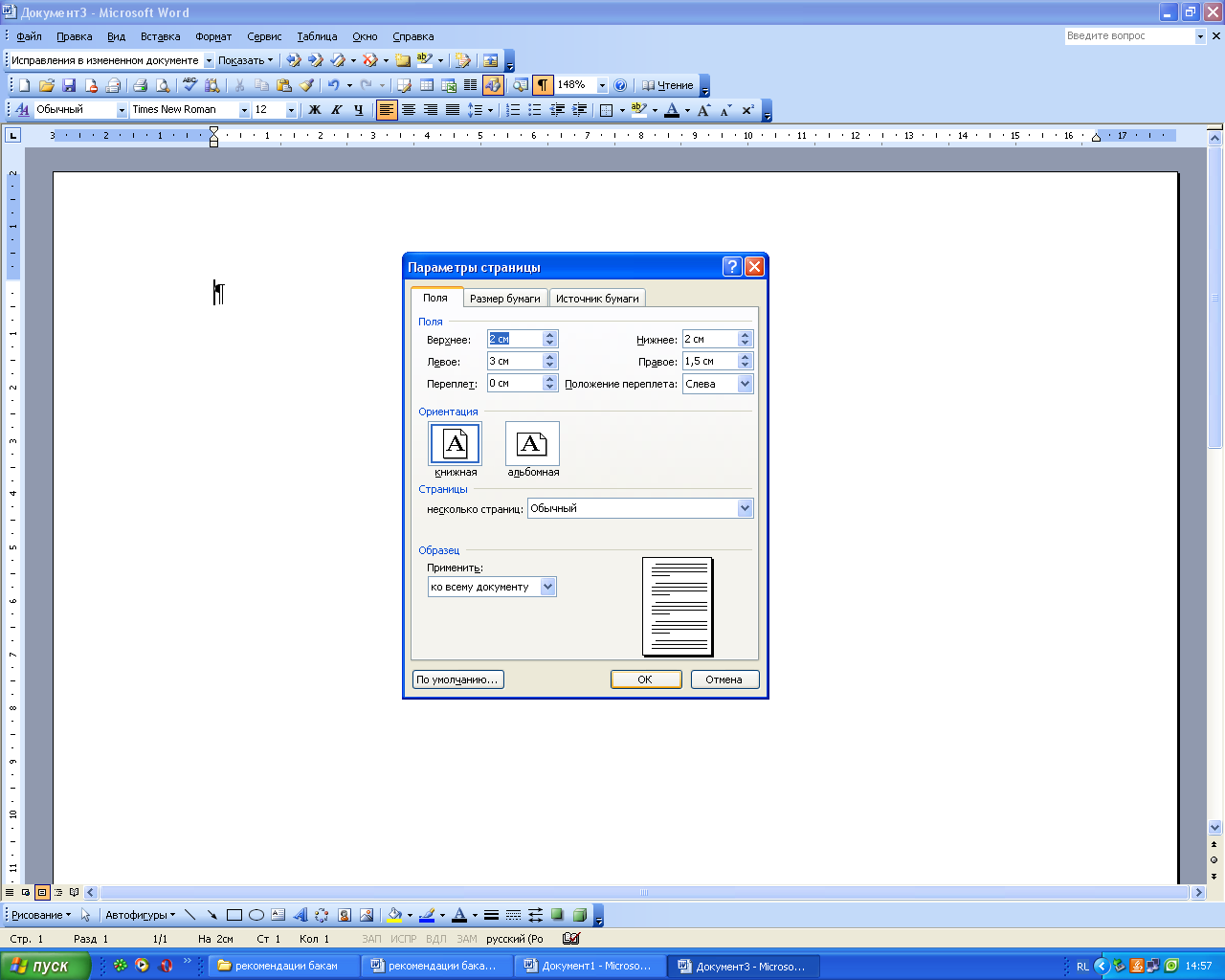Open Документ1 window from taskbar
Viewport: 1225px width, 980px height.
click(x=590, y=966)
